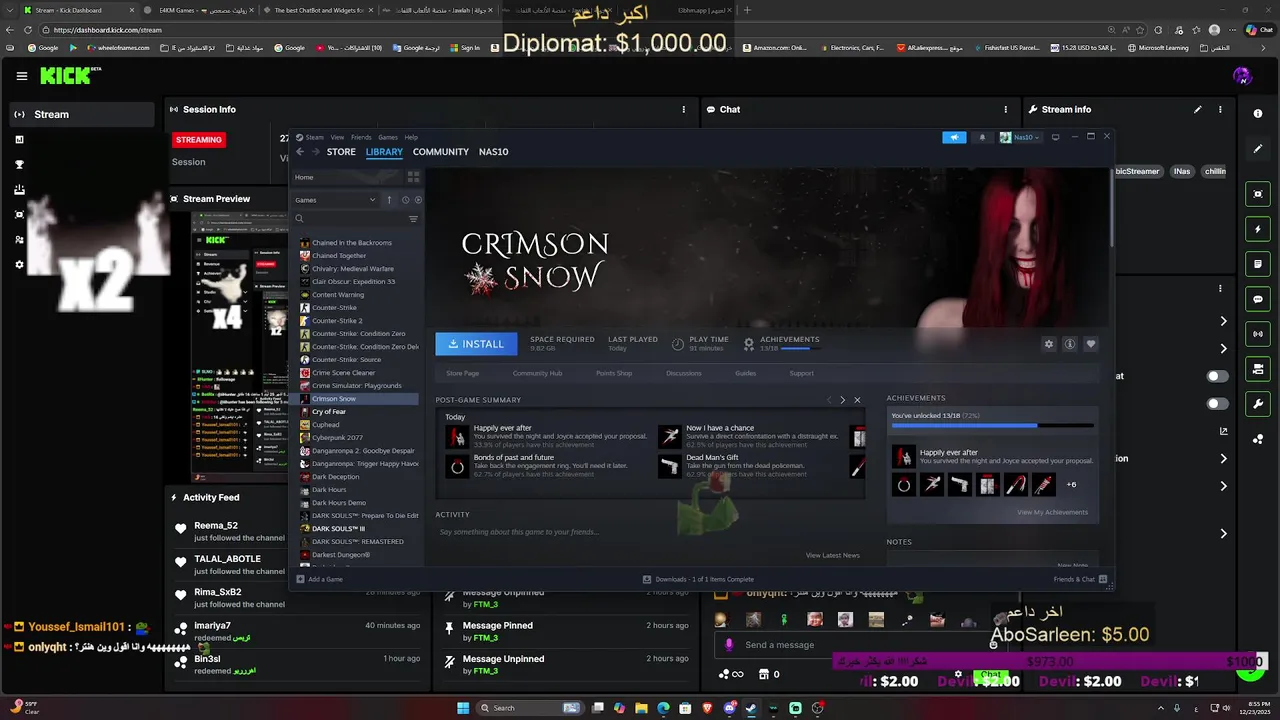This screenshot has width=1280, height=720.
Task: Open the Discussions link
Action: tap(684, 373)
